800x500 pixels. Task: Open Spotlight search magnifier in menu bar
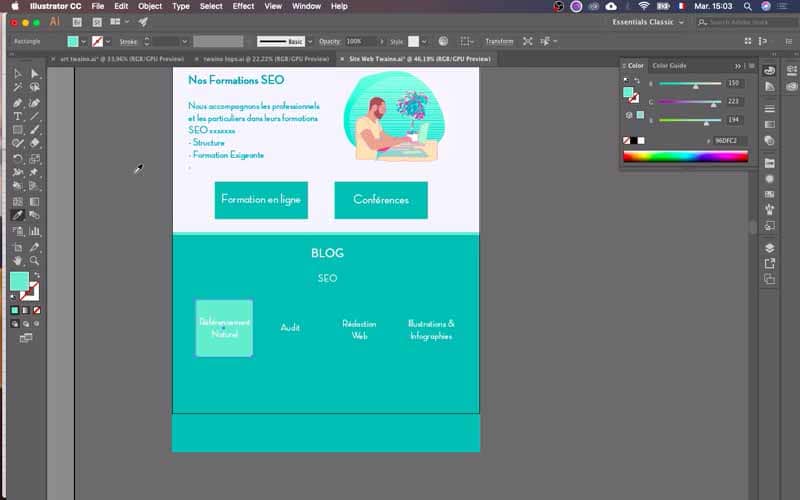click(747, 6)
